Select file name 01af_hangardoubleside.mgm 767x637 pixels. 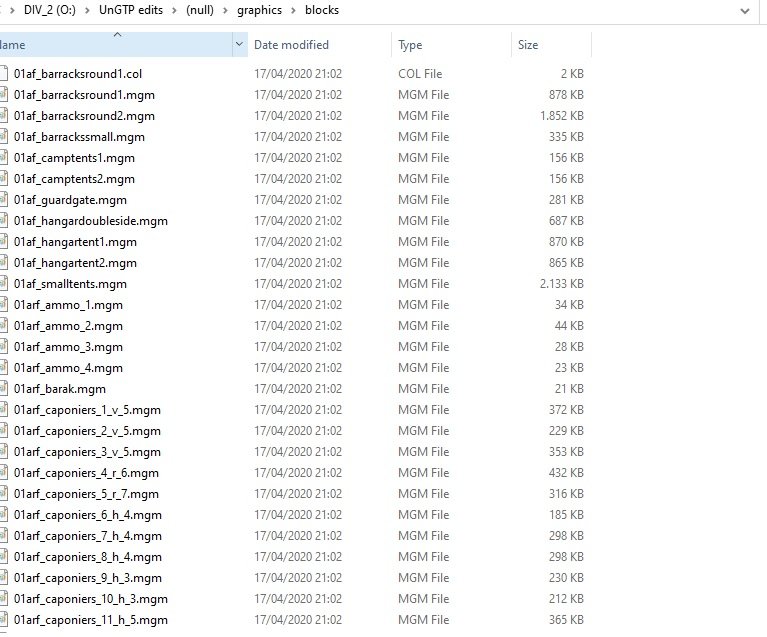[90, 221]
